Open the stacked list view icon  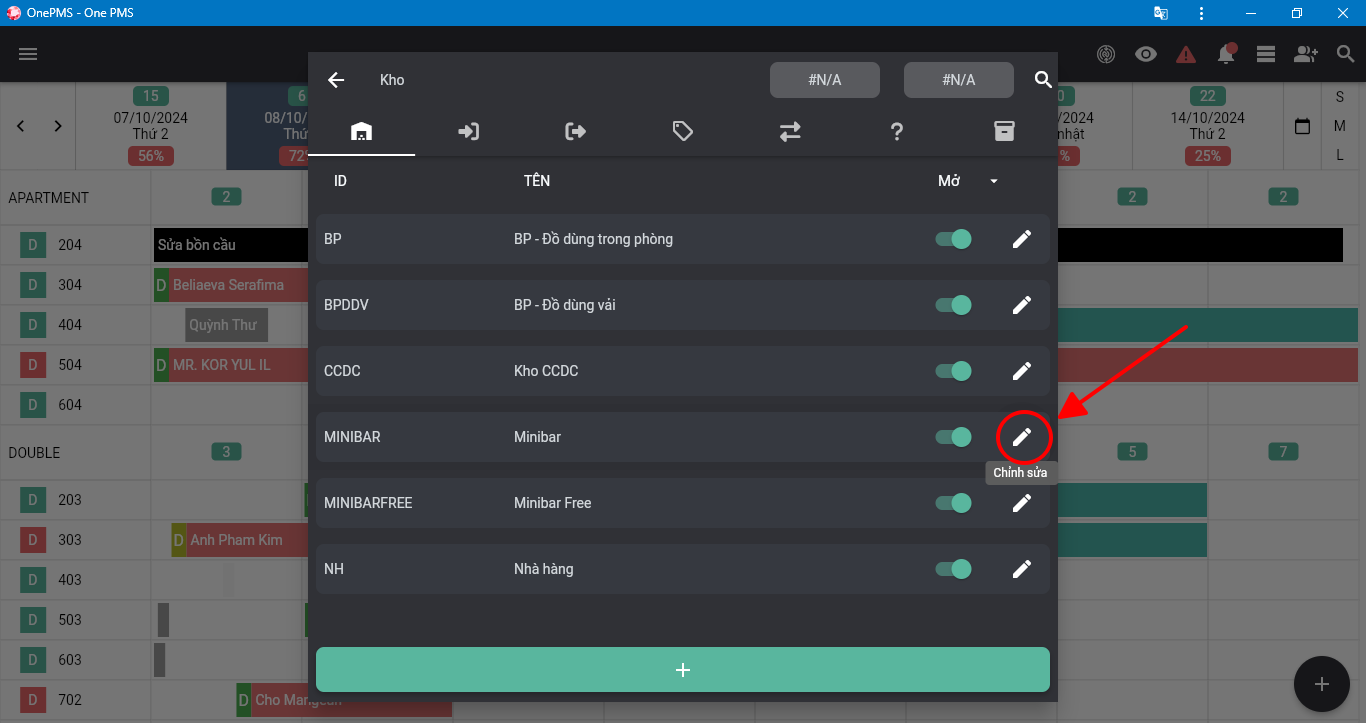(x=1266, y=54)
